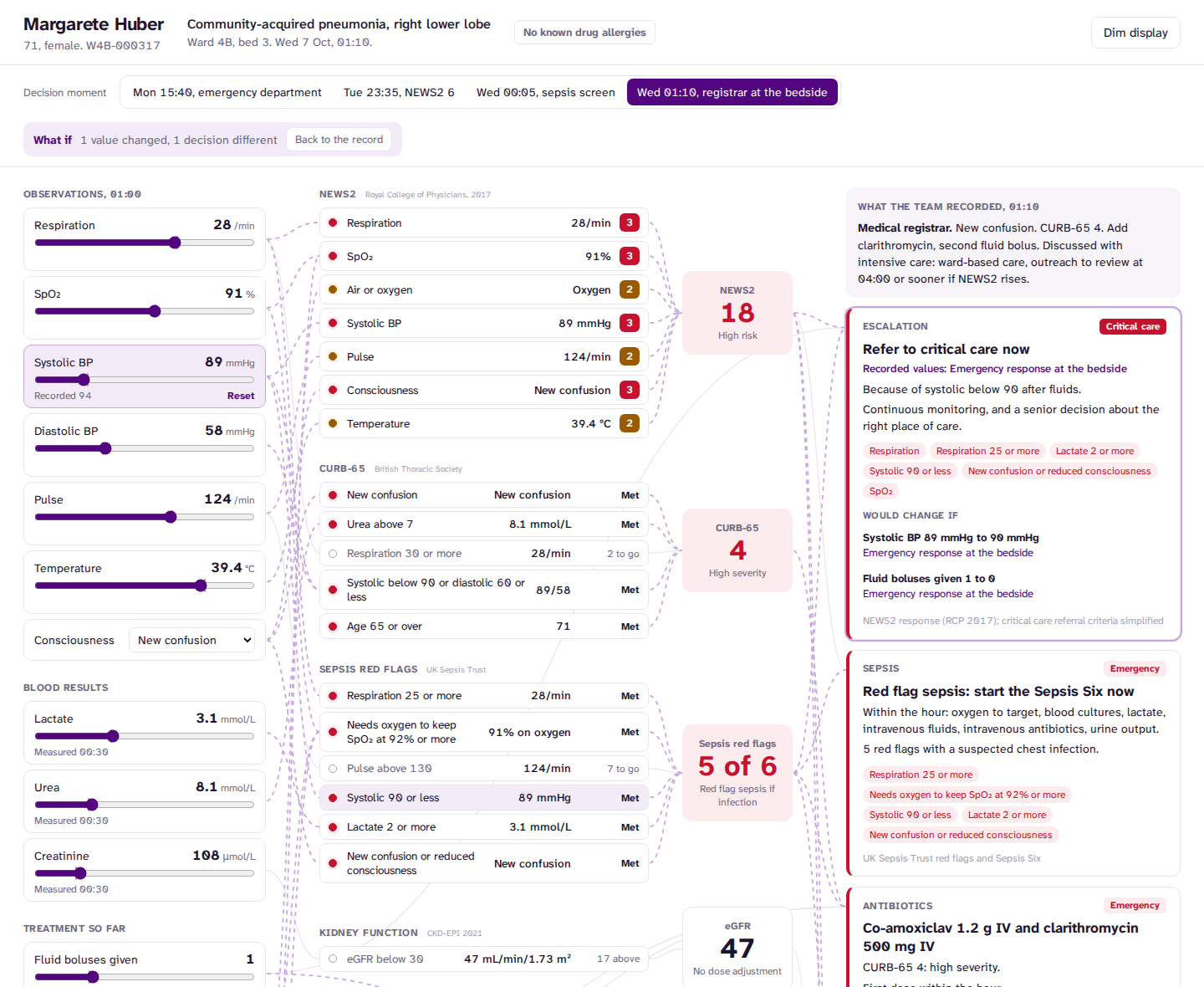This screenshot has height=987, width=1204.
Task: Click Fluid boluses given 1 to 0
Action: click(x=929, y=579)
